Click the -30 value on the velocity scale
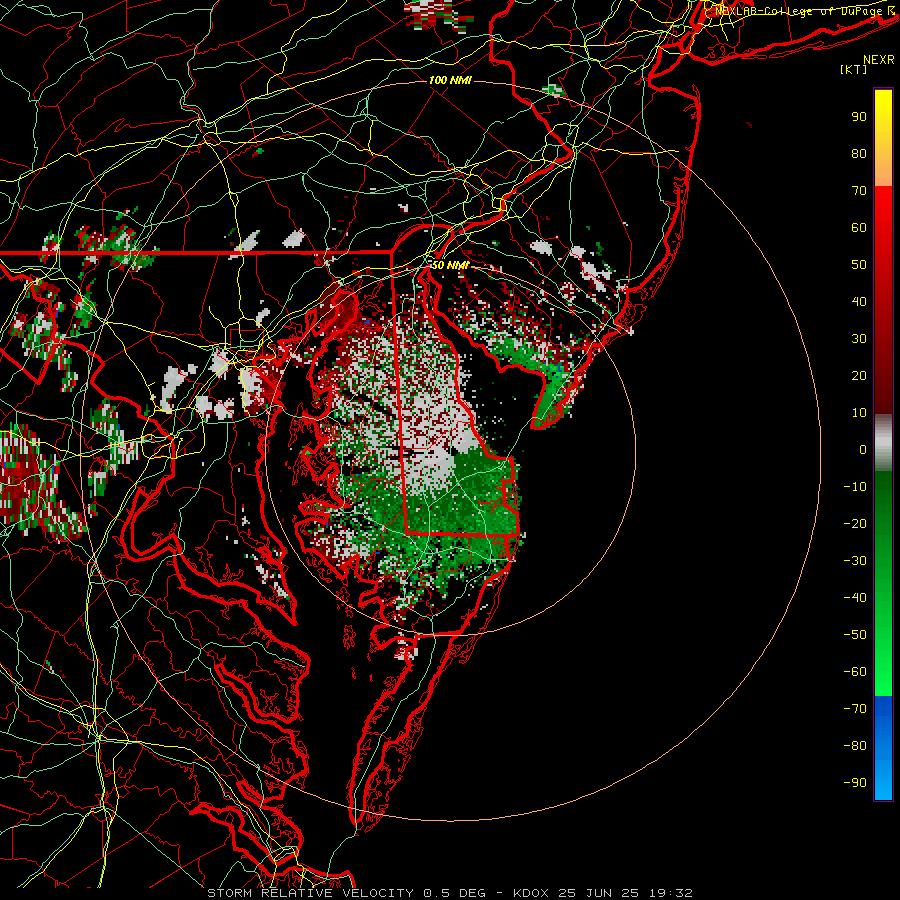 tap(855, 561)
